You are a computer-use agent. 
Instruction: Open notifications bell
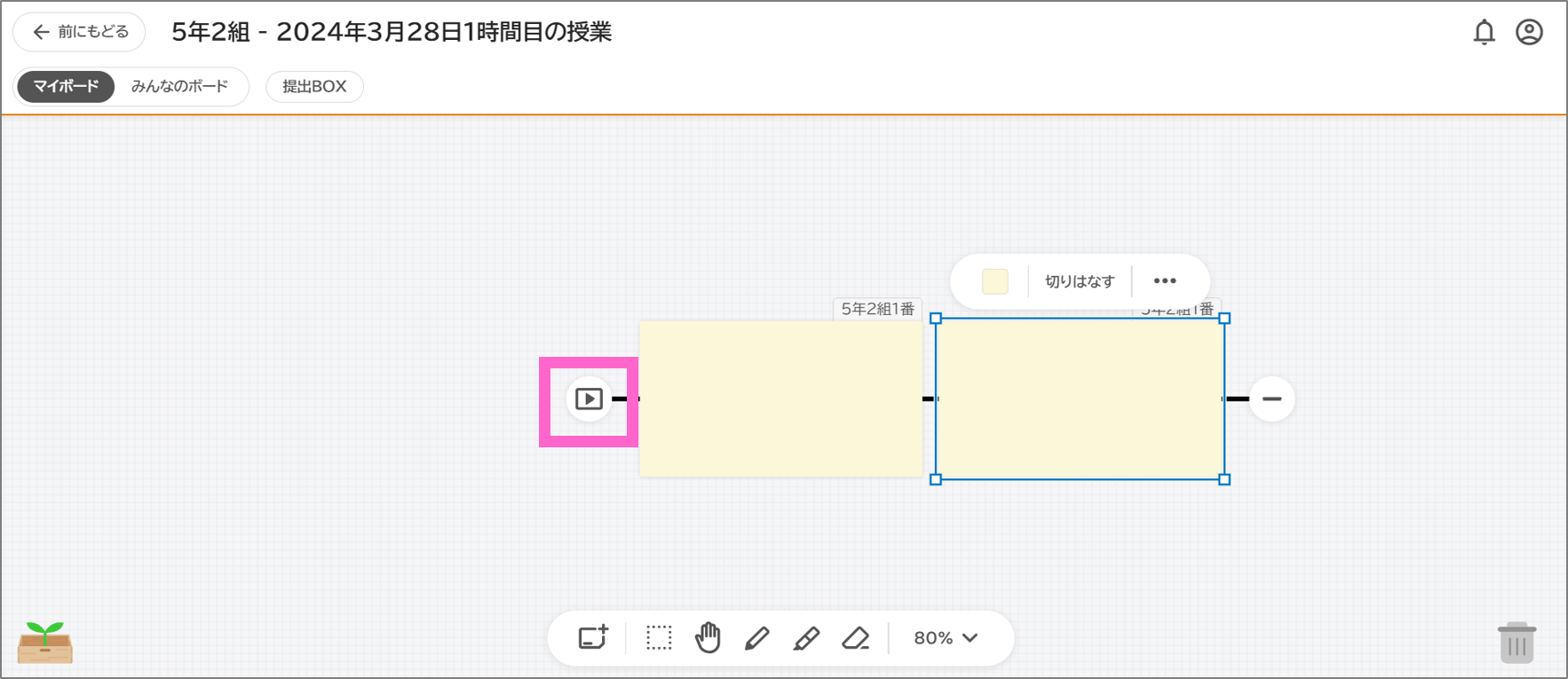click(1484, 32)
